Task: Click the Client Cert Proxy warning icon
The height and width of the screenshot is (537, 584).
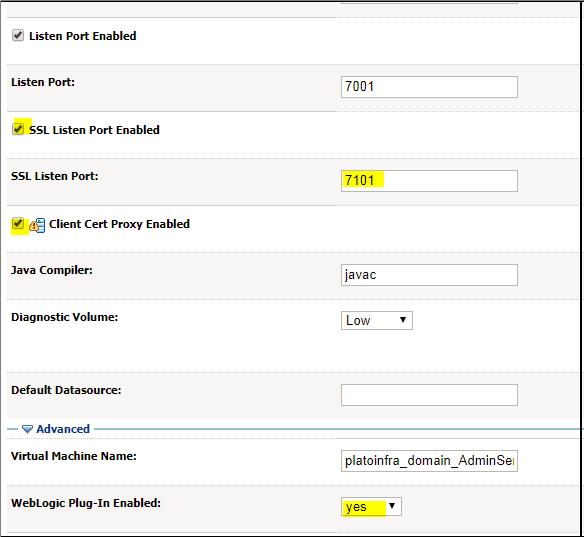Action: pos(37,225)
